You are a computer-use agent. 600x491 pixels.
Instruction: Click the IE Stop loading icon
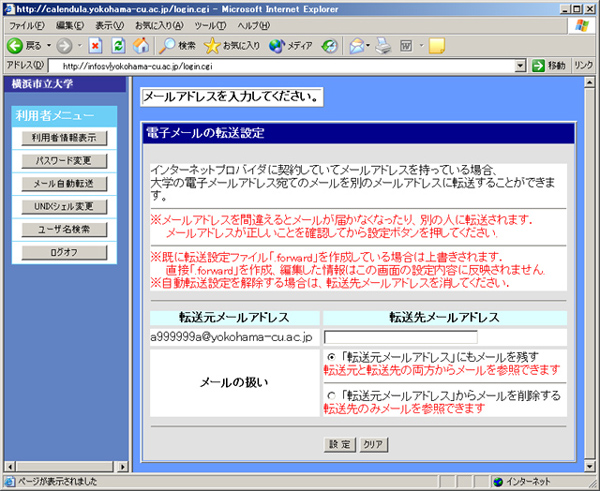coord(95,45)
